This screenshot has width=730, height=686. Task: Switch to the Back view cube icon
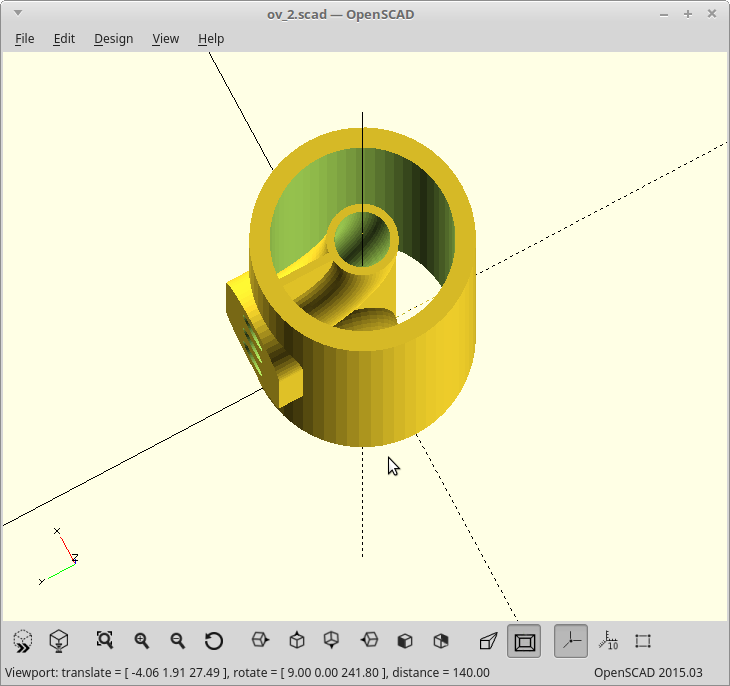441,641
